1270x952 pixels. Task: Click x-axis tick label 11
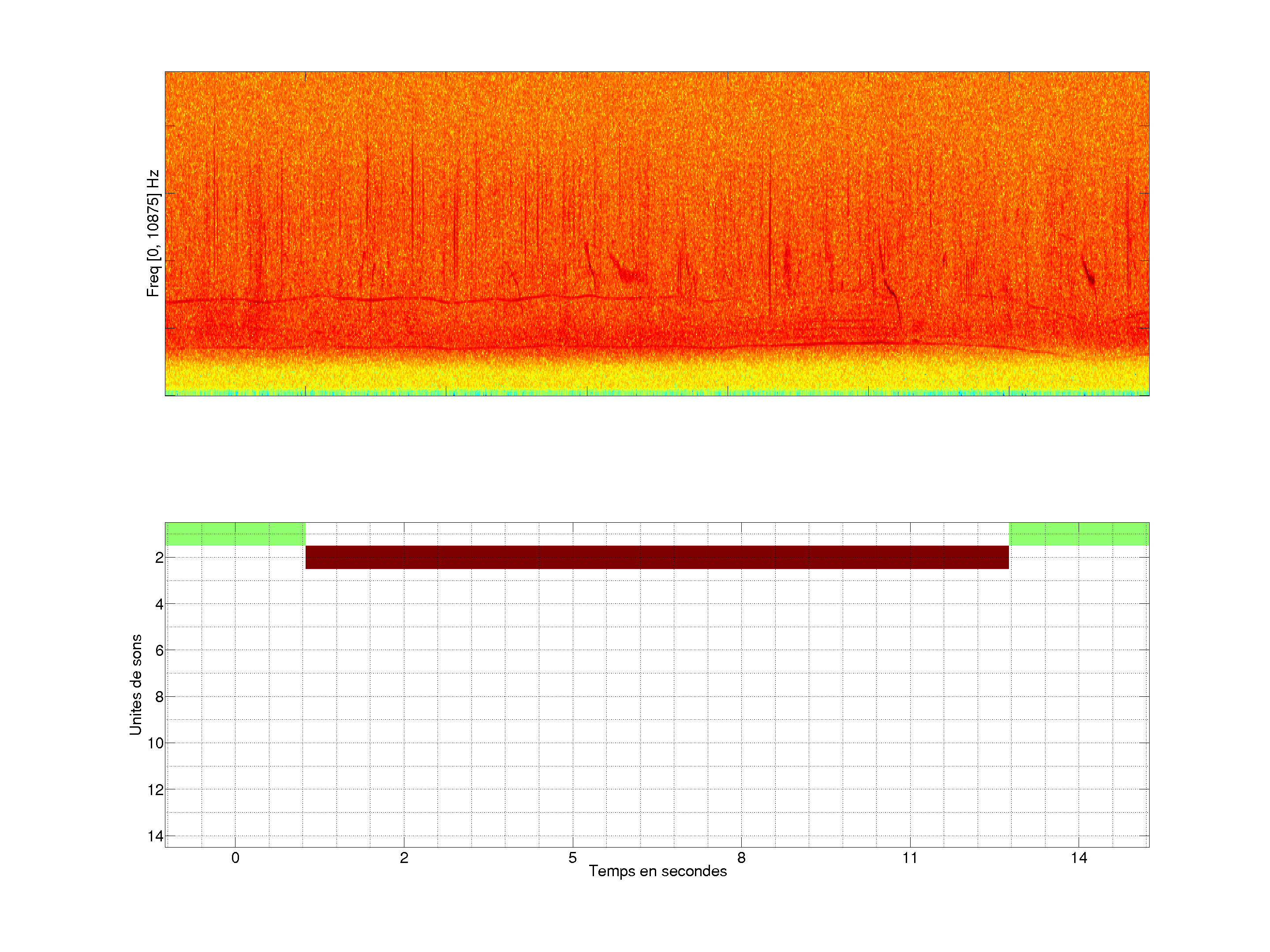click(x=910, y=858)
